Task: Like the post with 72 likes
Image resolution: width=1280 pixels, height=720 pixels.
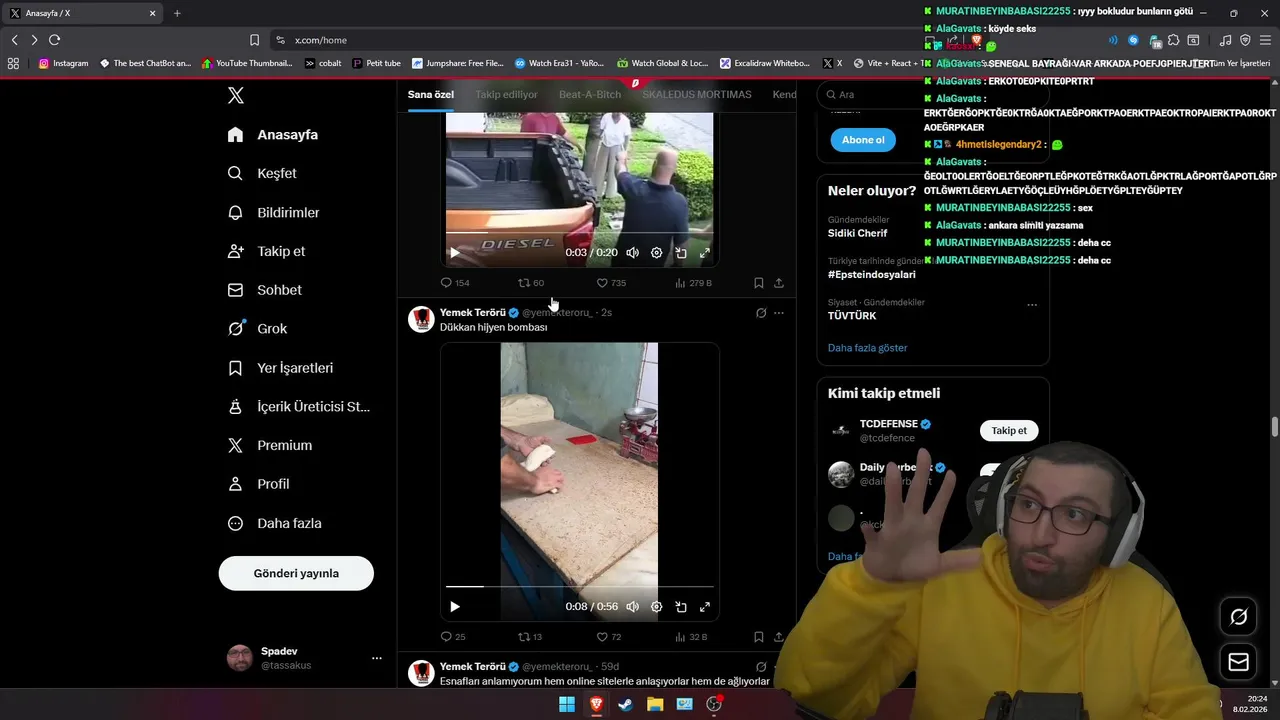Action: point(609,637)
